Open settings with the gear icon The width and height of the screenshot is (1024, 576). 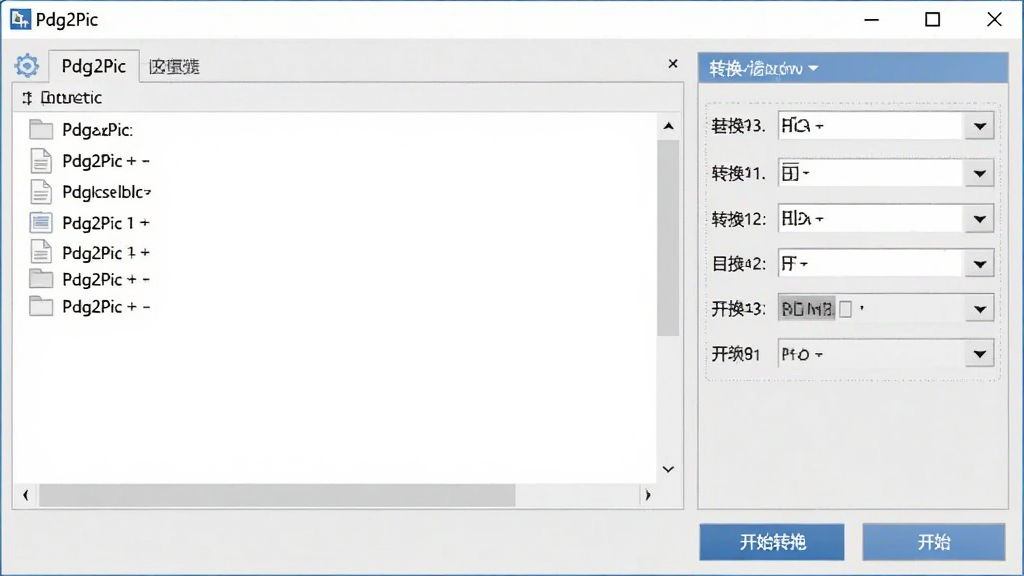27,66
